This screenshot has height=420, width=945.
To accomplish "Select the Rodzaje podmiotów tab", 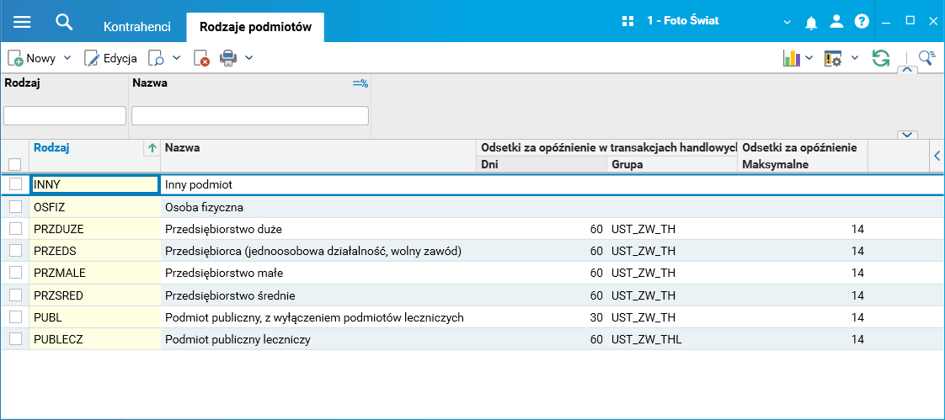I will tap(256, 27).
